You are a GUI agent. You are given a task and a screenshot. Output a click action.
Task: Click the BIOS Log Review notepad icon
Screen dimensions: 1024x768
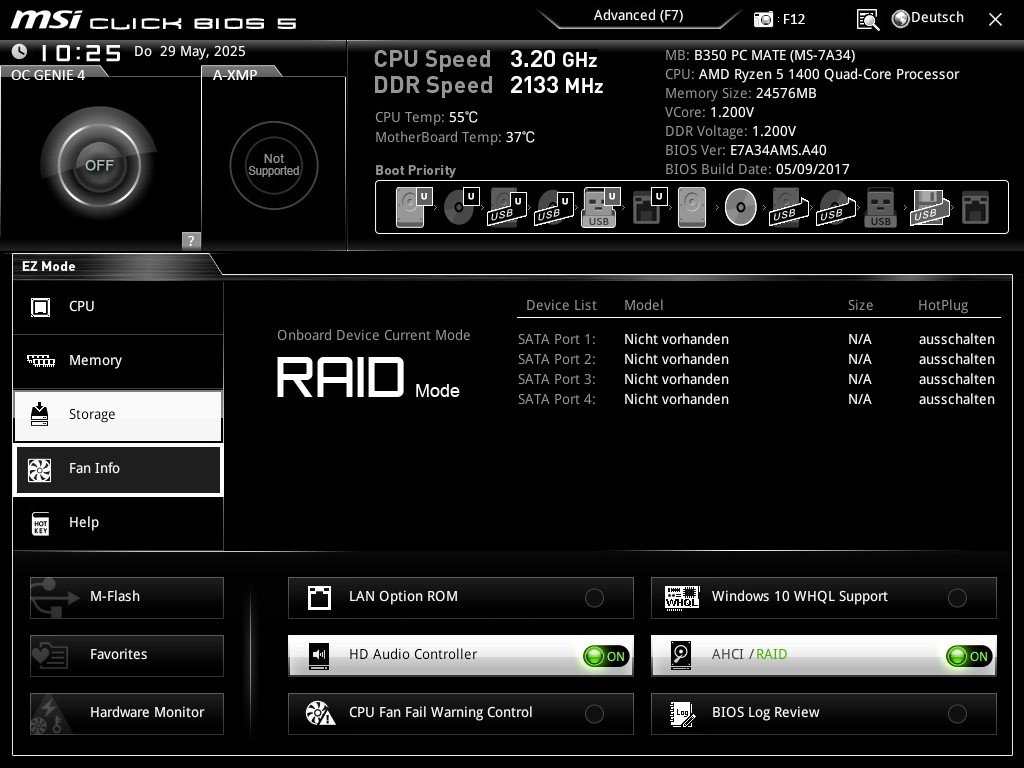(x=682, y=714)
